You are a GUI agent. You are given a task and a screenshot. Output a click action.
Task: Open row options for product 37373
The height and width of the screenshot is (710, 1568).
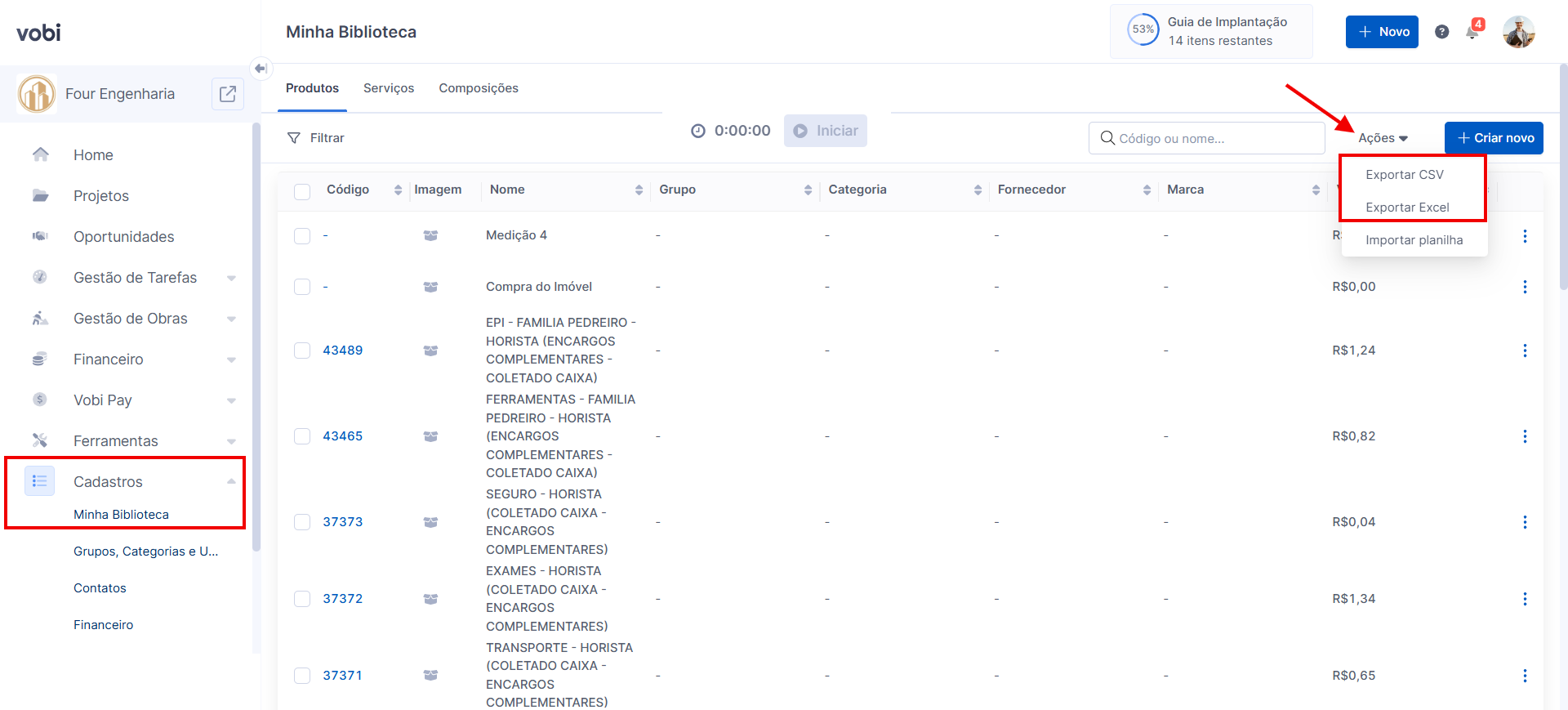1525,522
